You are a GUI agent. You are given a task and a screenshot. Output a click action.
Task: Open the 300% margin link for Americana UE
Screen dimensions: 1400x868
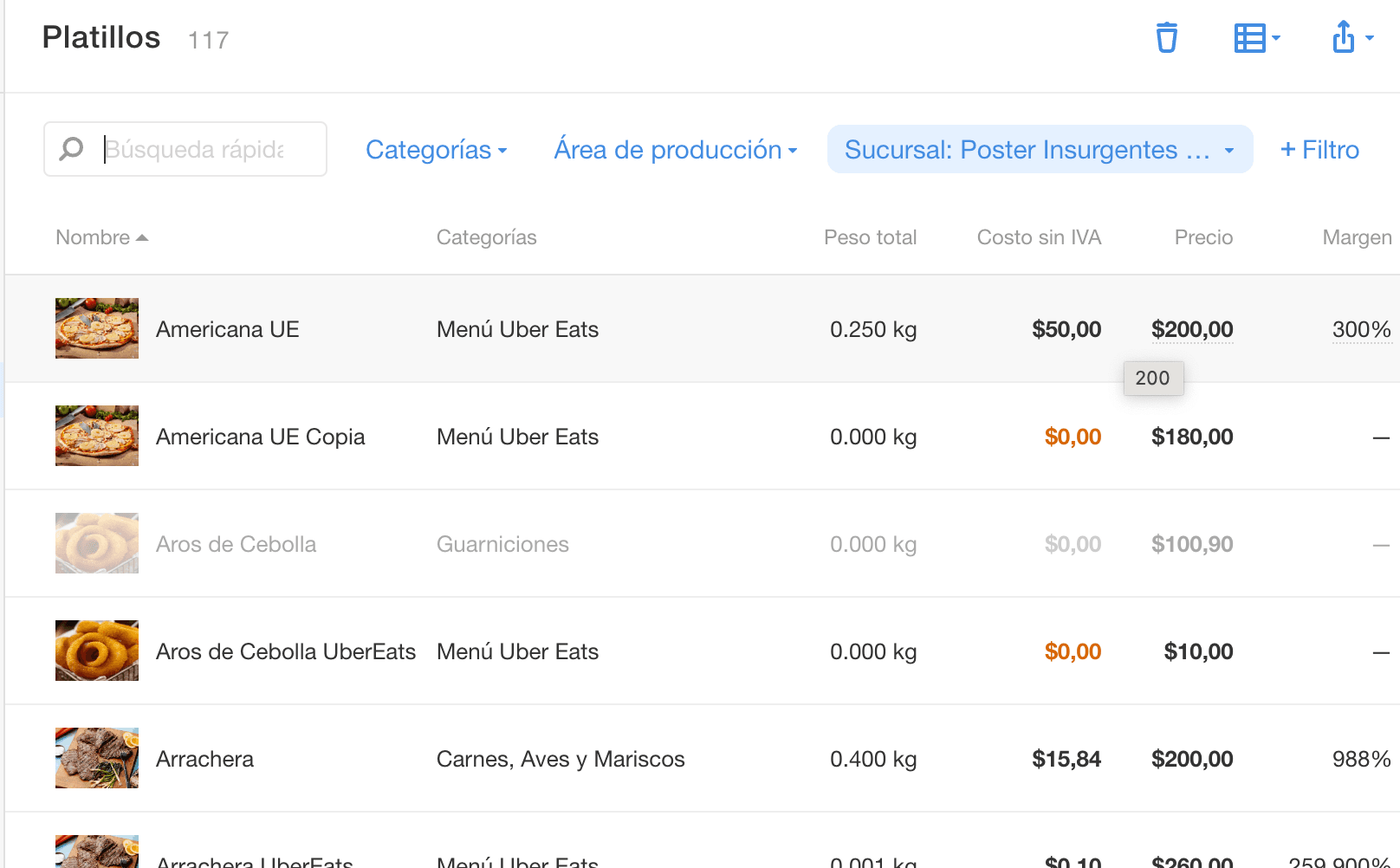tap(1362, 329)
